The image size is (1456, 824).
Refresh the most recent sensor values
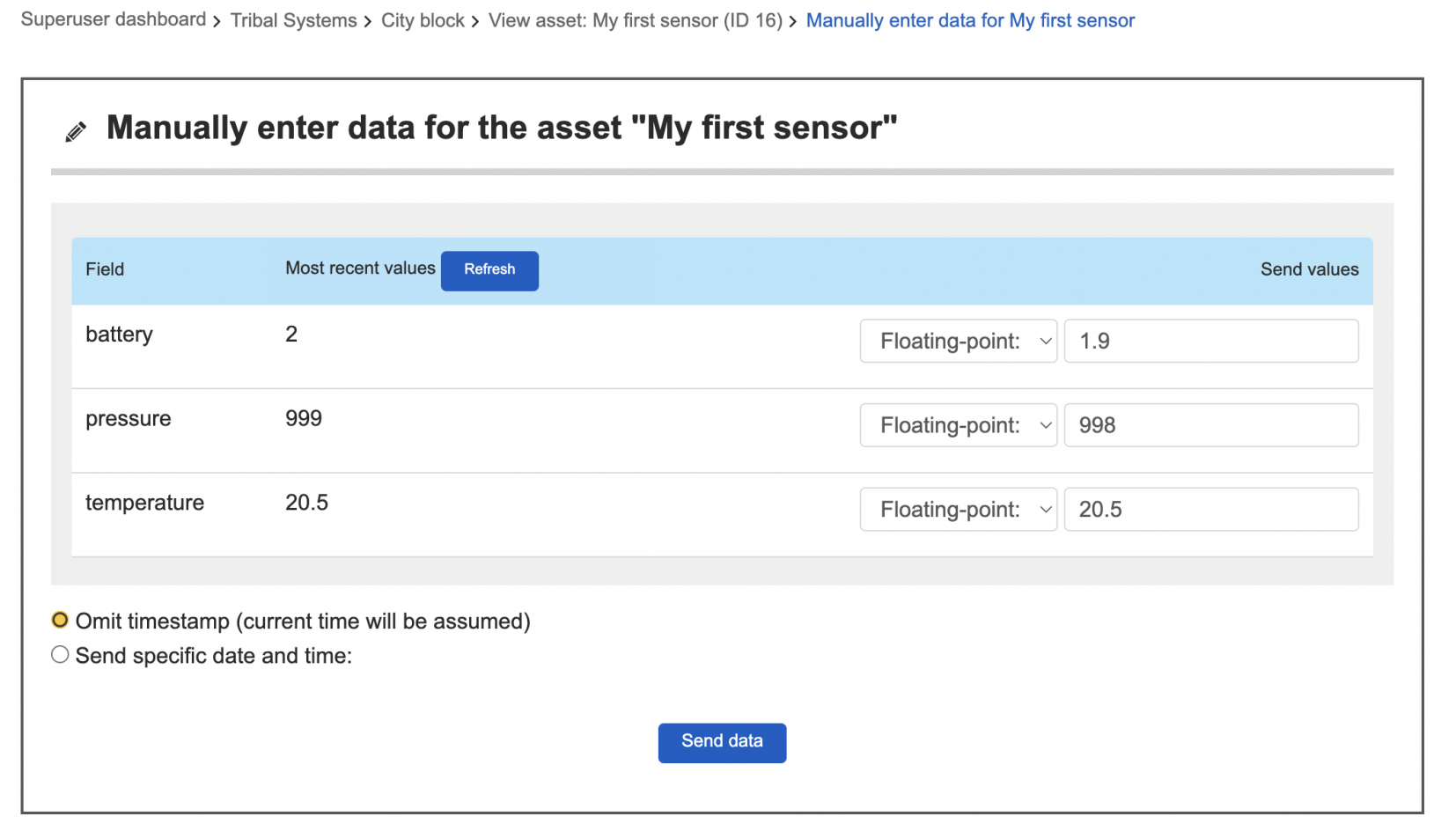(x=489, y=270)
